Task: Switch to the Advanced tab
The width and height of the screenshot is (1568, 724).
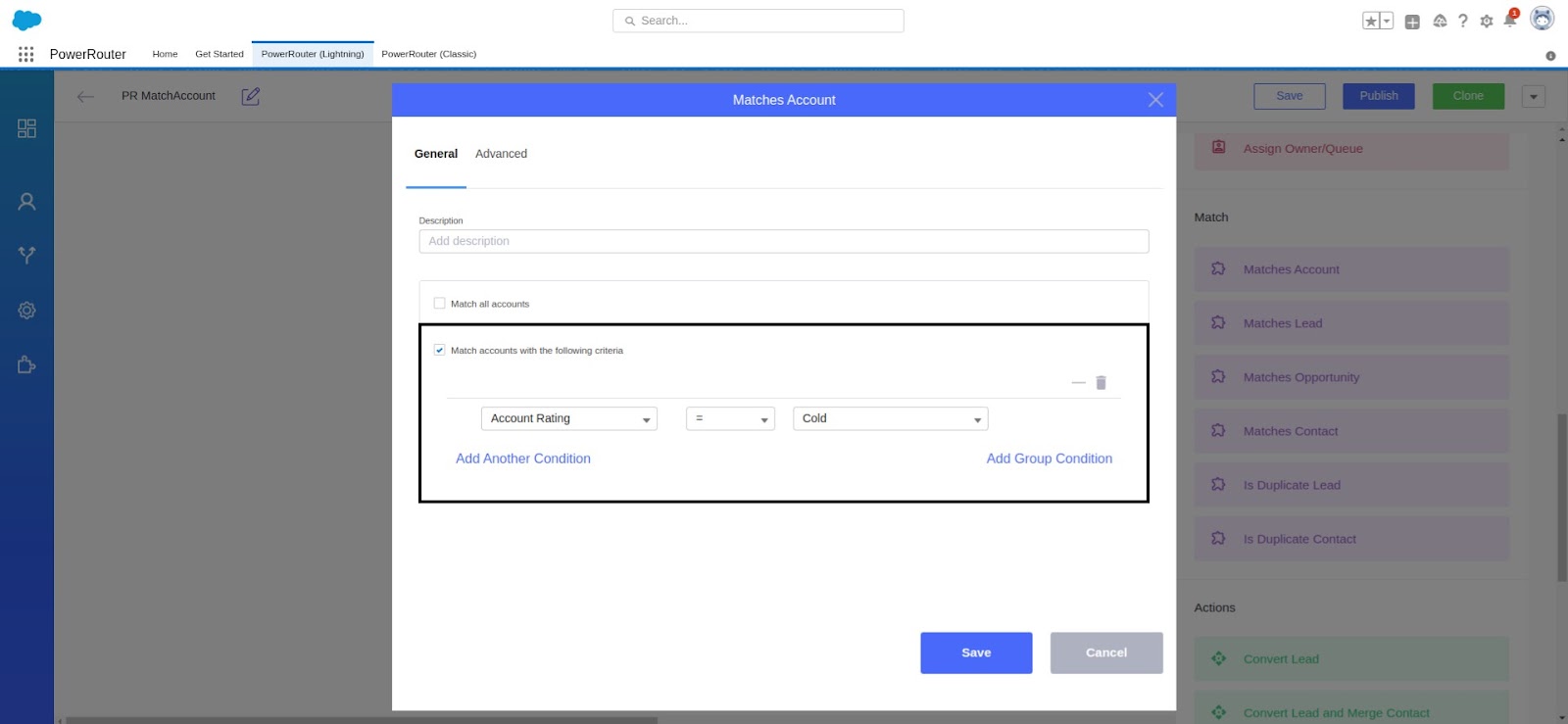Action: 501,154
